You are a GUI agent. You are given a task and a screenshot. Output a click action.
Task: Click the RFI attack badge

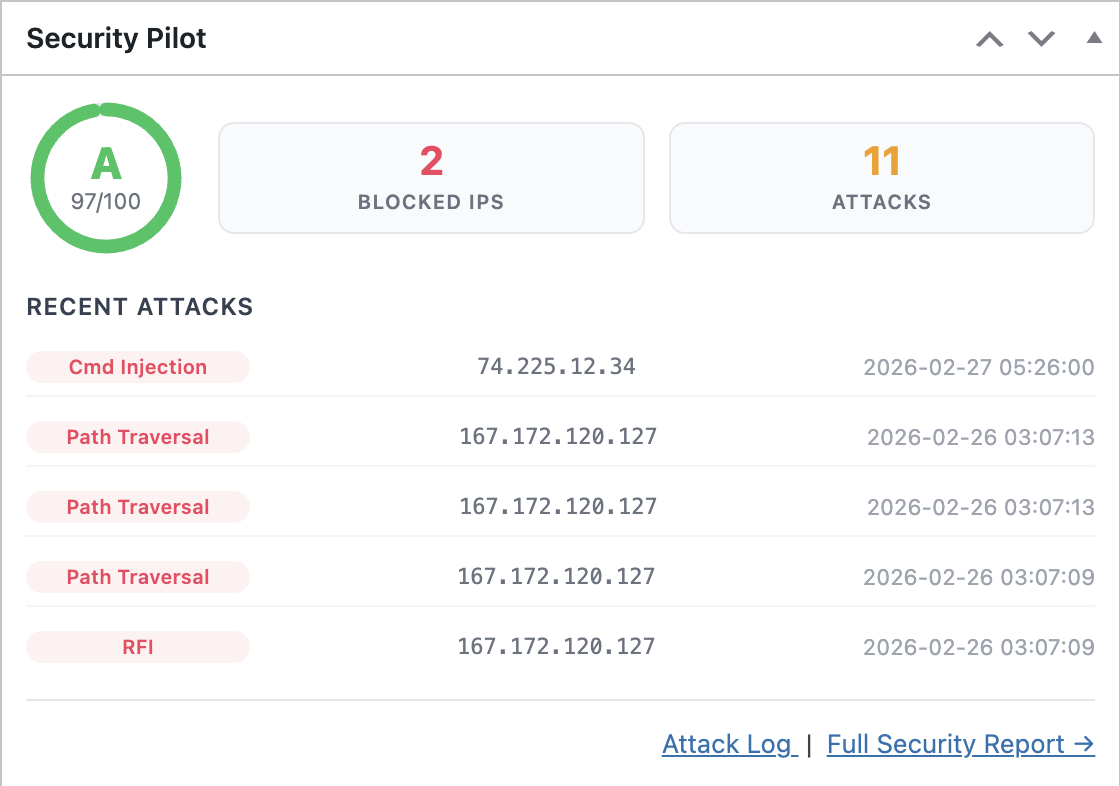point(138,647)
